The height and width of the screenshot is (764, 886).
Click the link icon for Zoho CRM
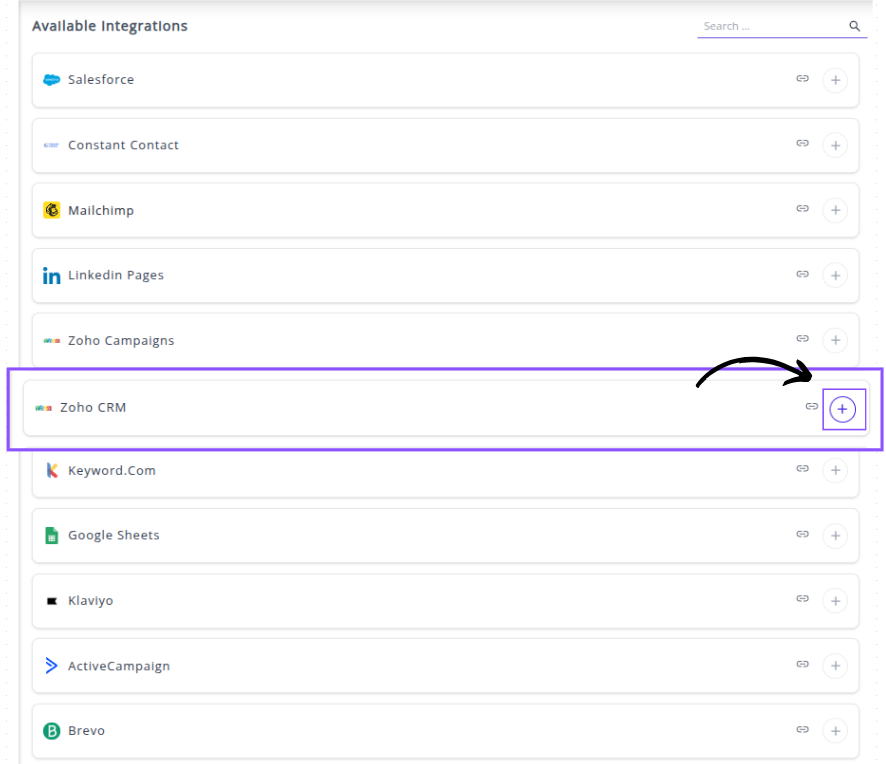coord(812,407)
